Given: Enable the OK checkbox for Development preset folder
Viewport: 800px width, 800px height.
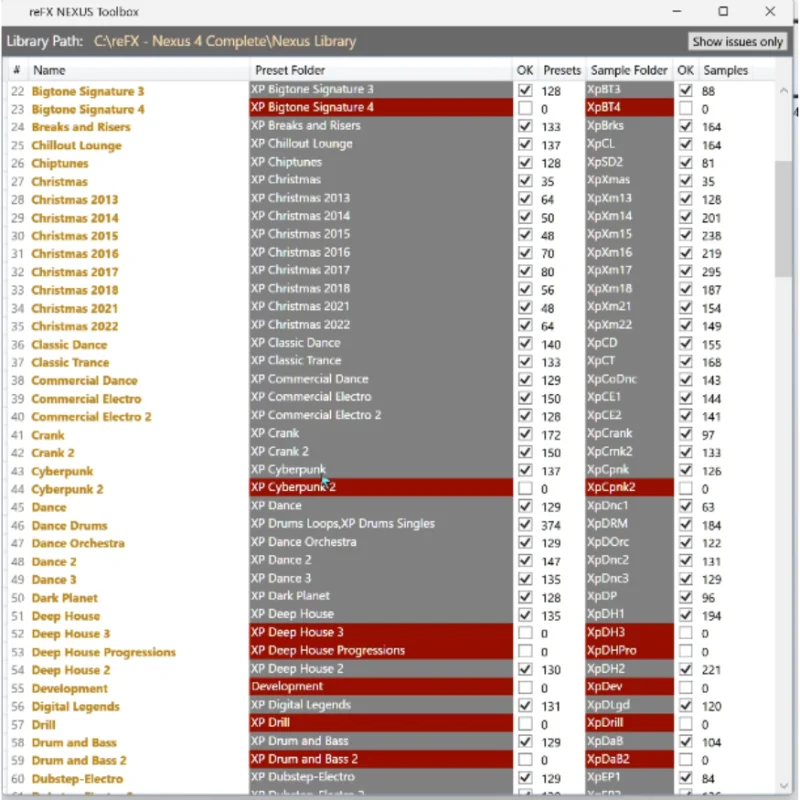Looking at the screenshot, I should [525, 686].
